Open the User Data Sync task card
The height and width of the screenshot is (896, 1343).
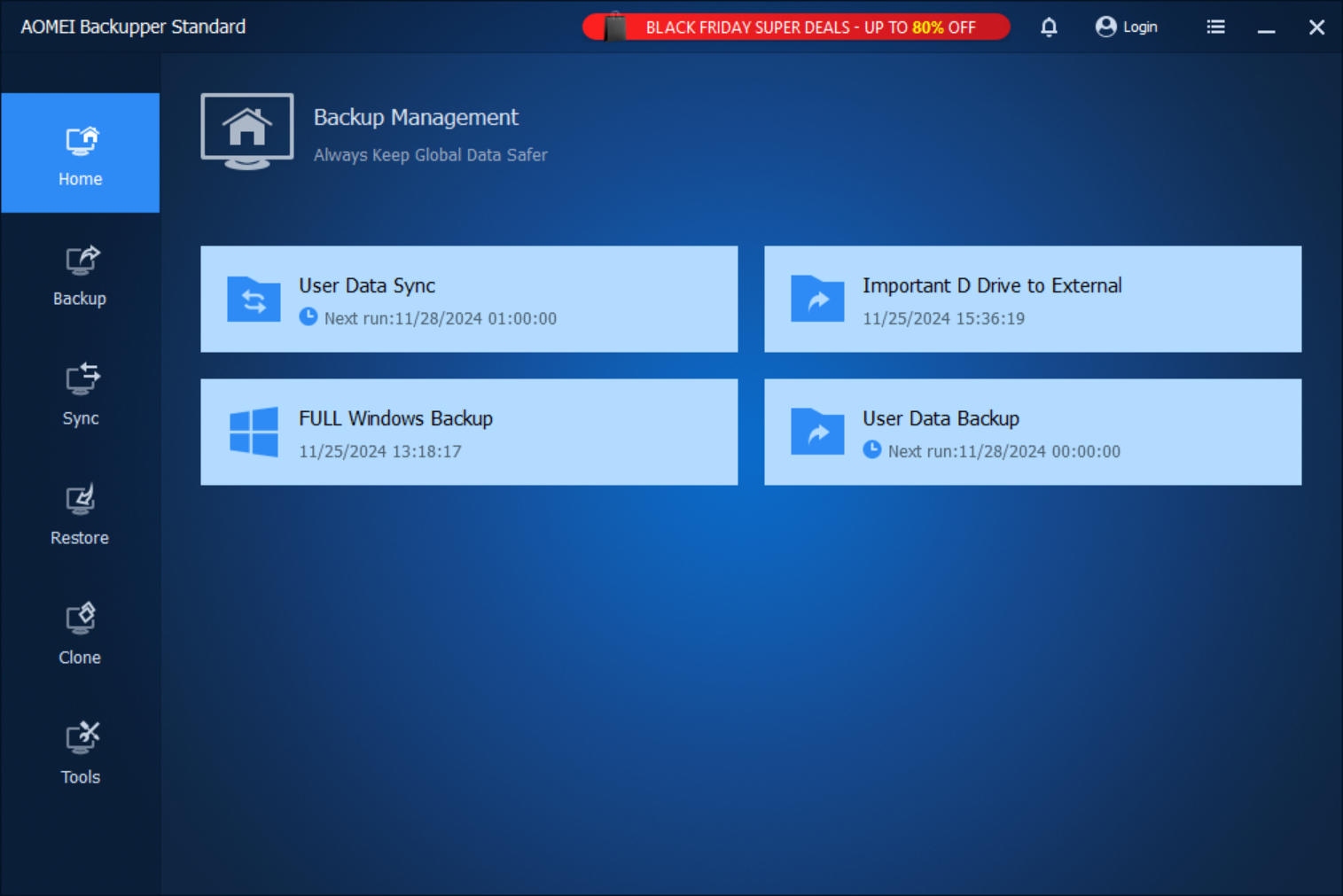point(469,299)
